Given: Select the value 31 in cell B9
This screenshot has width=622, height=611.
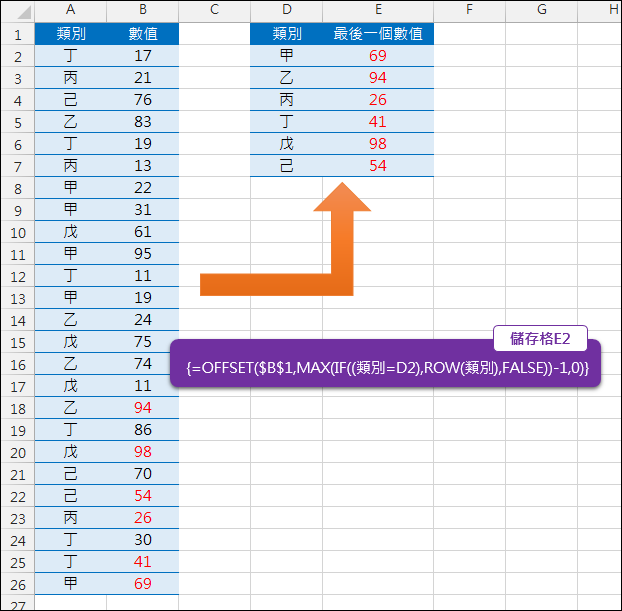Looking at the screenshot, I should (x=143, y=210).
